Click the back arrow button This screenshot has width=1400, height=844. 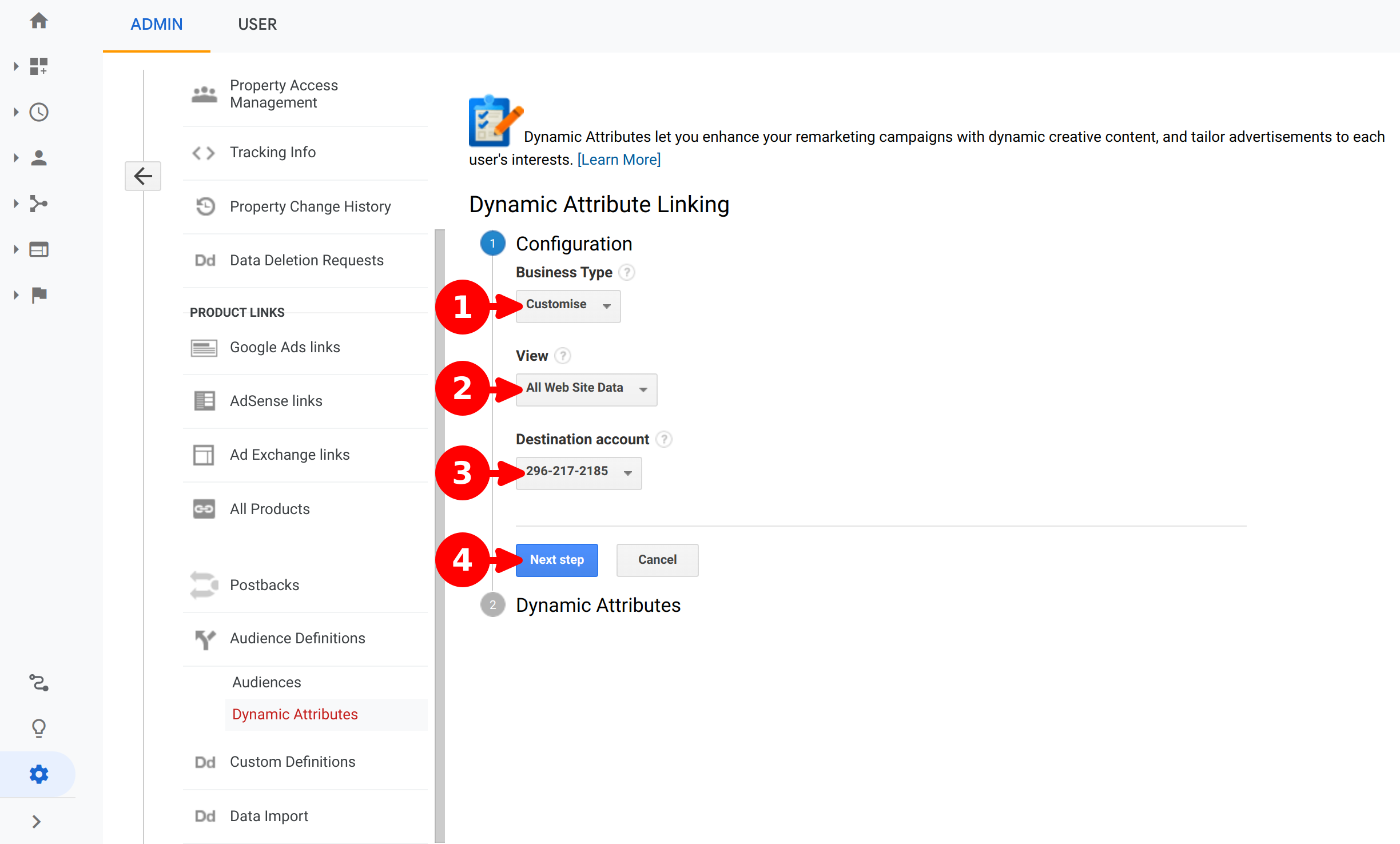point(143,176)
